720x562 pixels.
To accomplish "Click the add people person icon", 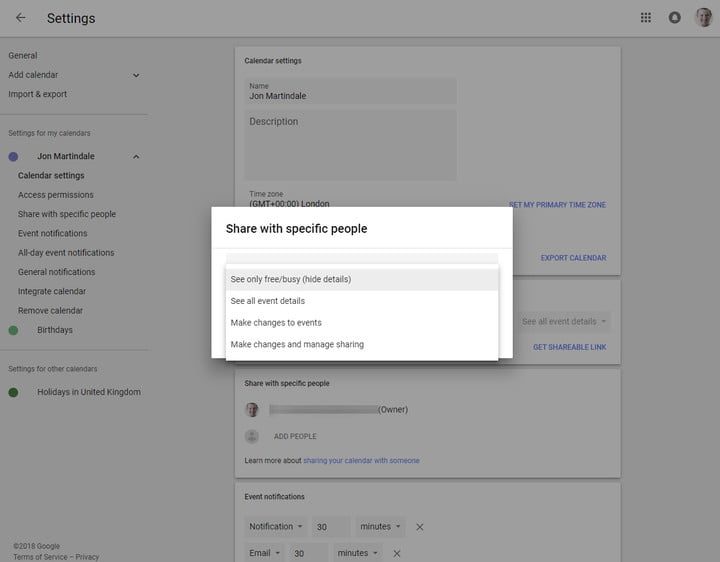I will [x=252, y=436].
